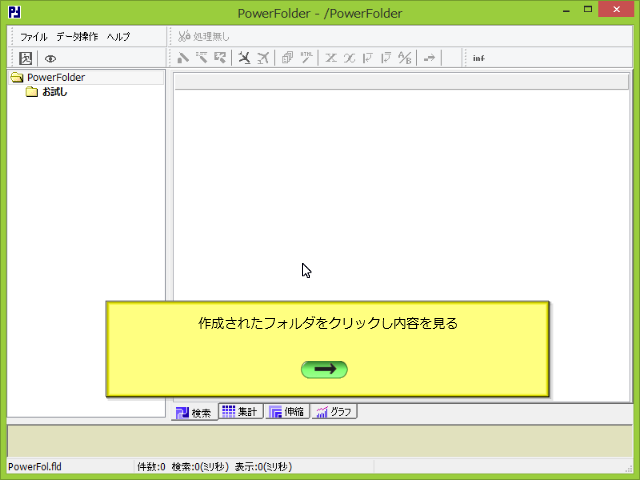
Task: Toggle the eye view icon
Action: [50, 59]
